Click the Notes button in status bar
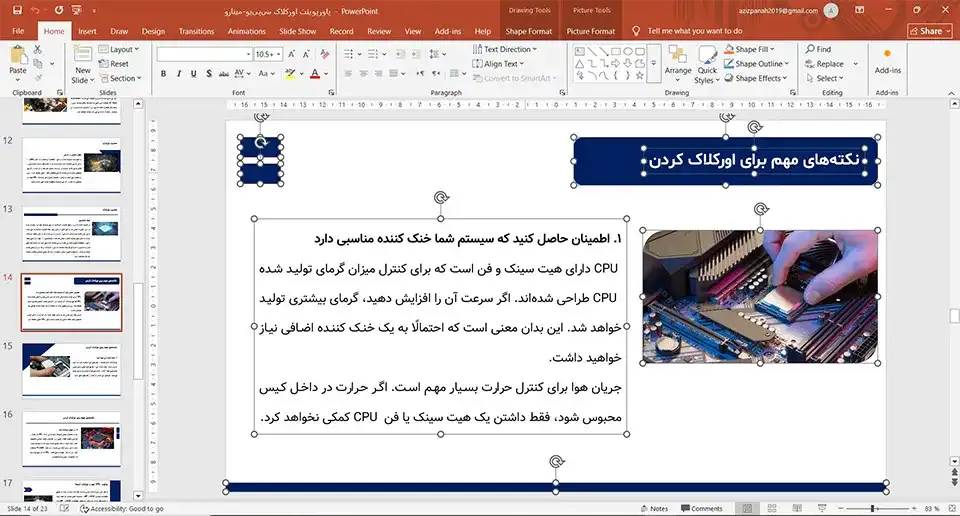 [654, 509]
